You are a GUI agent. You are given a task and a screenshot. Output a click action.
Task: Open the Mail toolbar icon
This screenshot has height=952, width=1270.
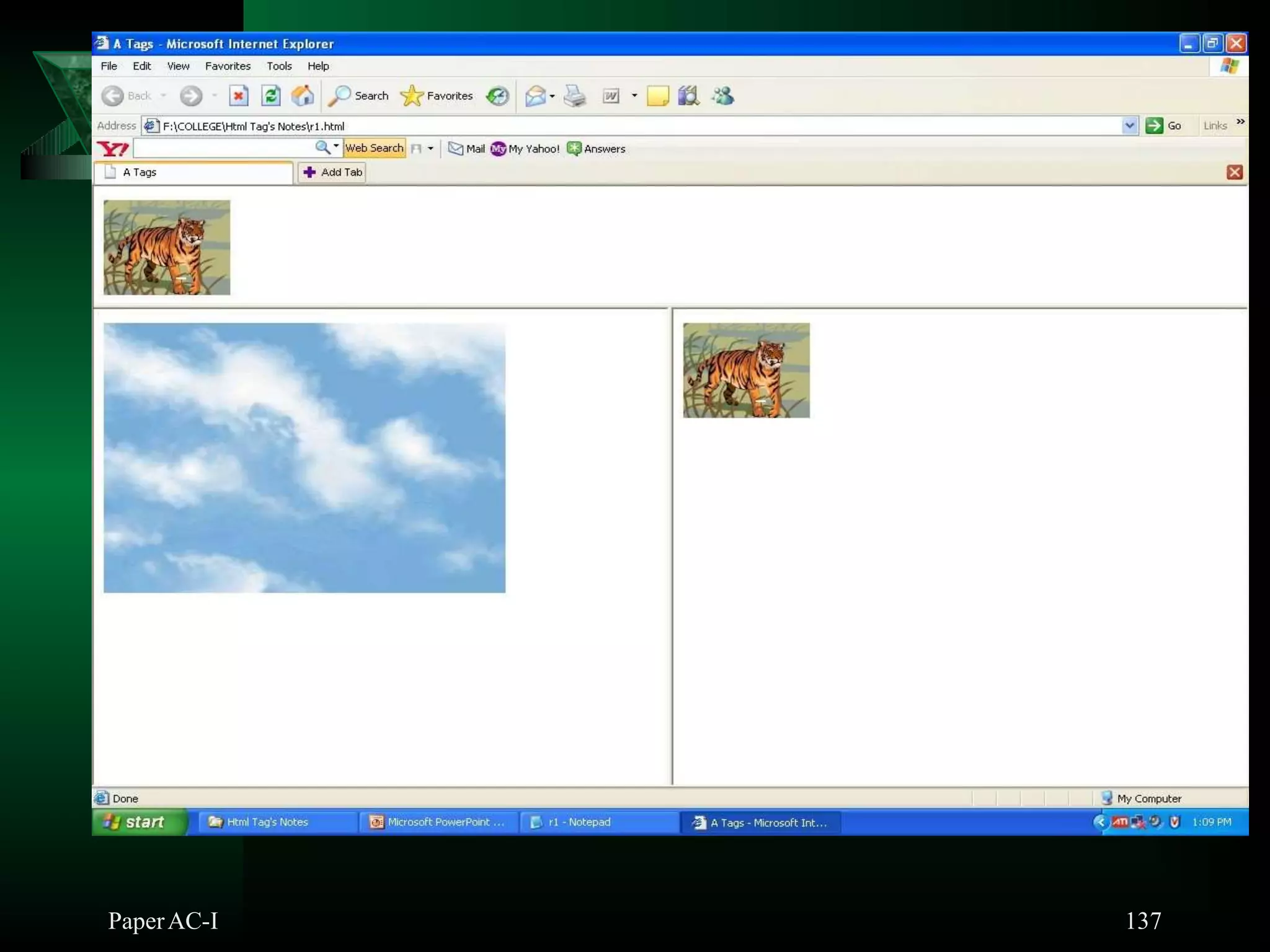click(x=535, y=96)
